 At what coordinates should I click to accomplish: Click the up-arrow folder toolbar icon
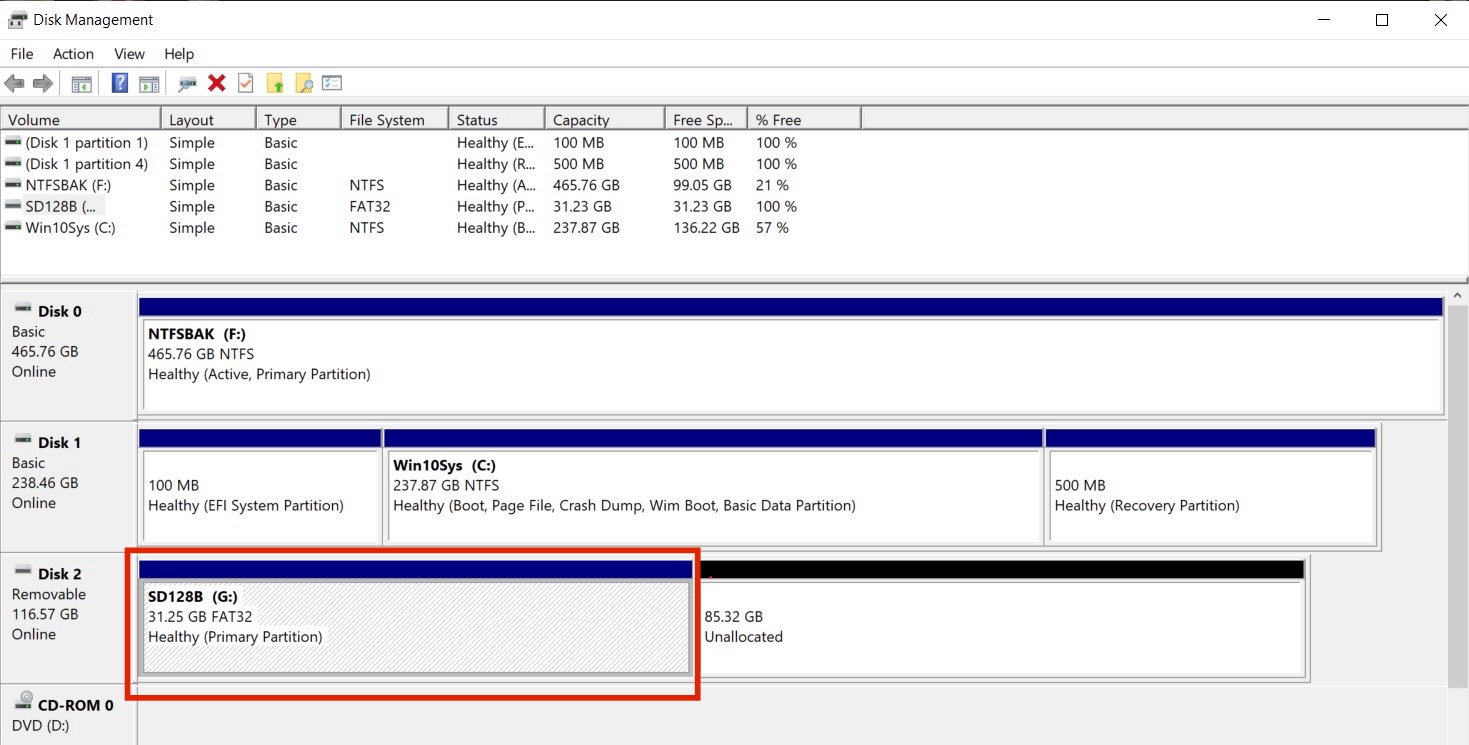coord(275,83)
